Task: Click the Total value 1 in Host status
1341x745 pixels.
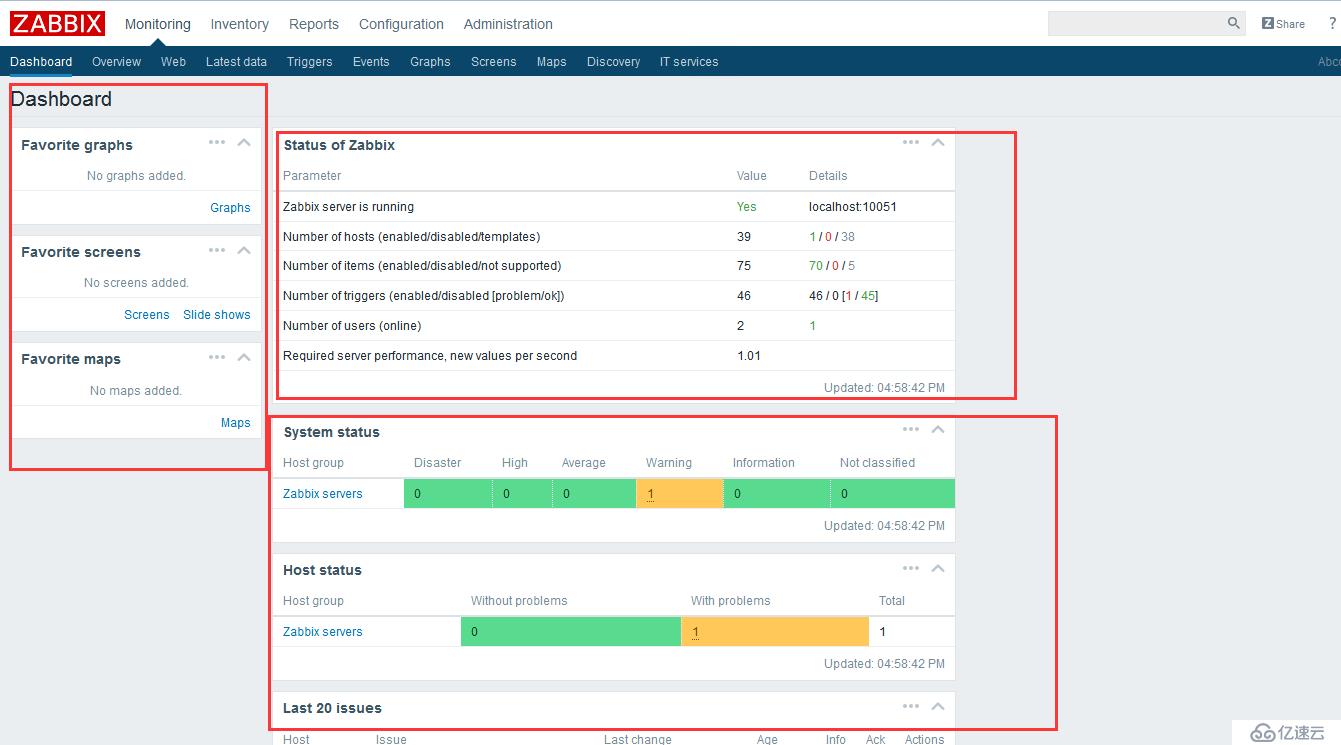Action: pyautogui.click(x=883, y=632)
